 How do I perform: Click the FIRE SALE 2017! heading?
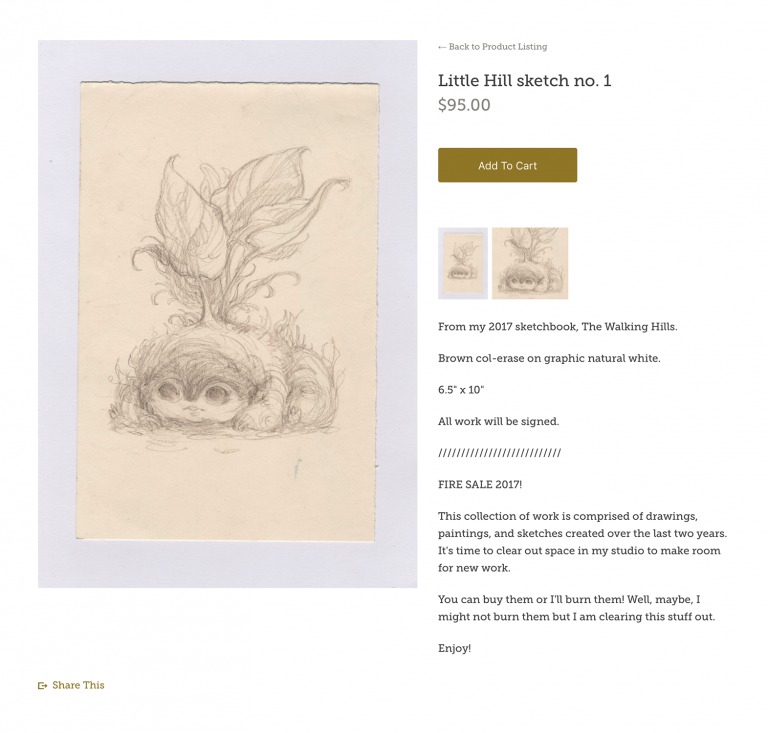[x=480, y=485]
